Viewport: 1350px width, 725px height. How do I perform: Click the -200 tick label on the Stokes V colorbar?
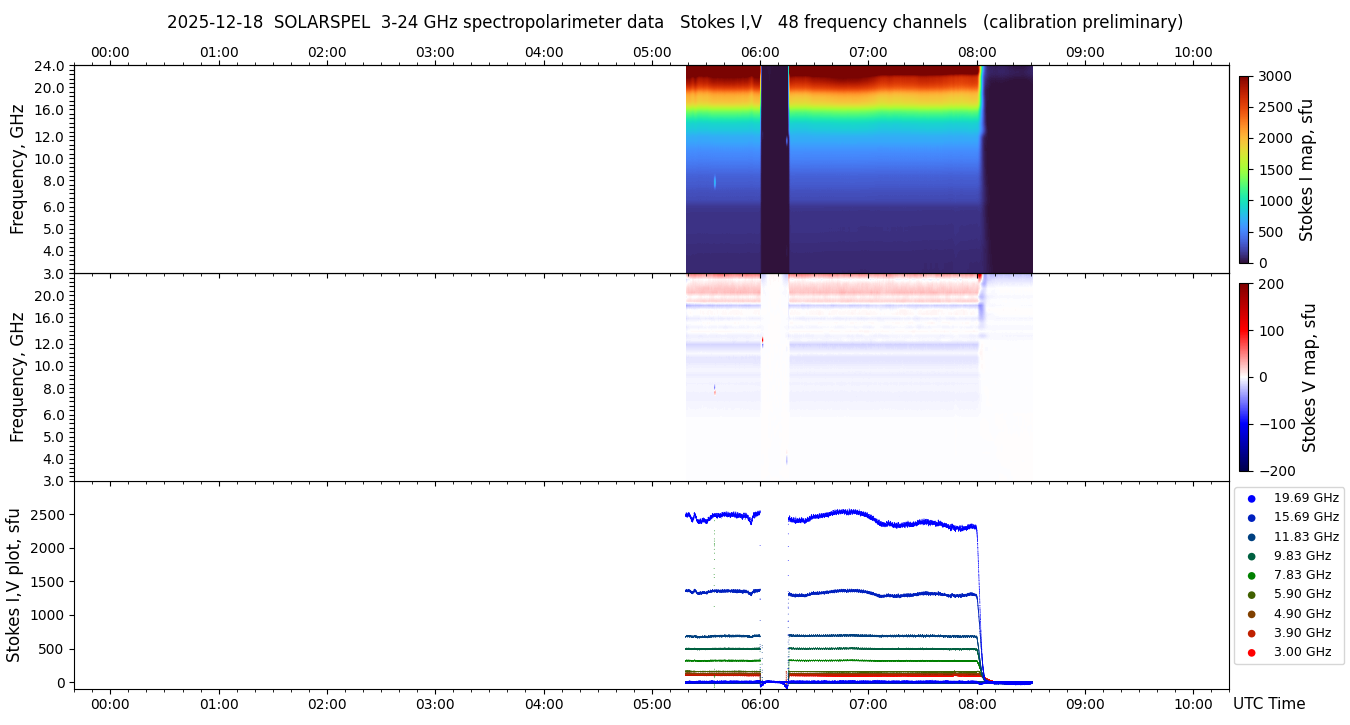[x=1276, y=471]
